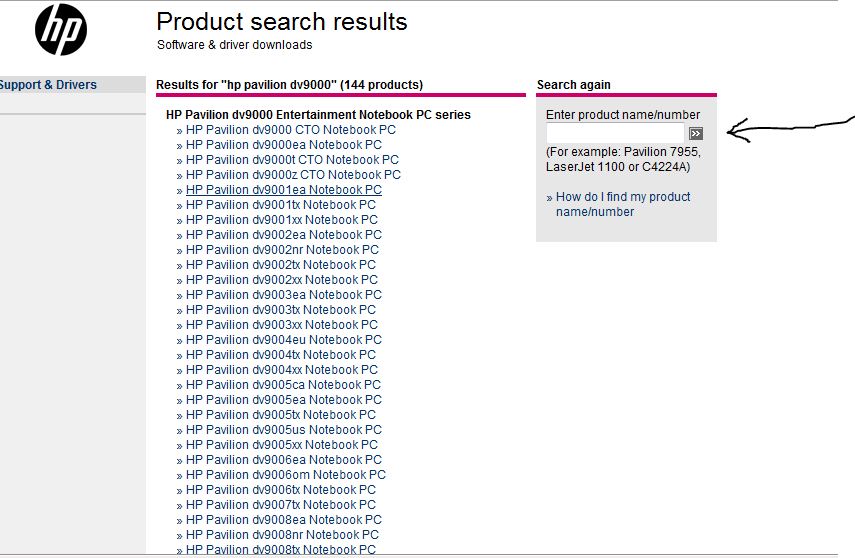The image size is (855, 558).
Task: Open HP Pavilion dv9002nr Notebook PC link
Action: [x=282, y=250]
